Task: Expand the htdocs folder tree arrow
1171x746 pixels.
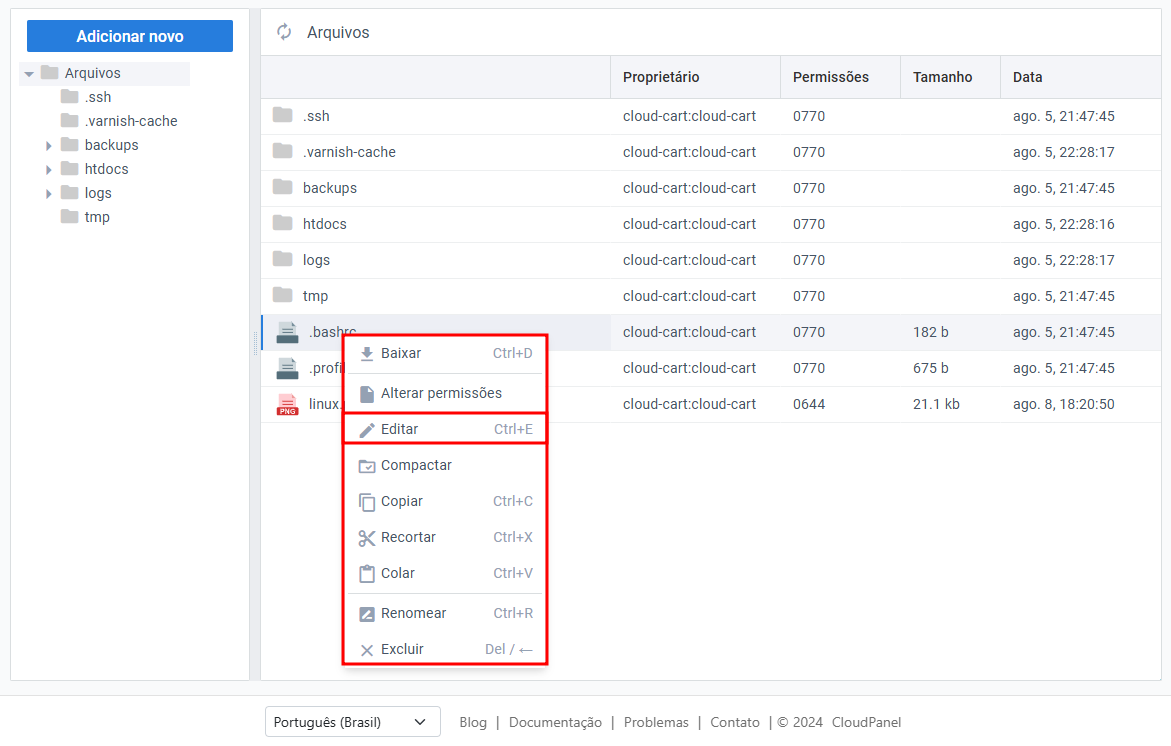Action: tap(48, 170)
